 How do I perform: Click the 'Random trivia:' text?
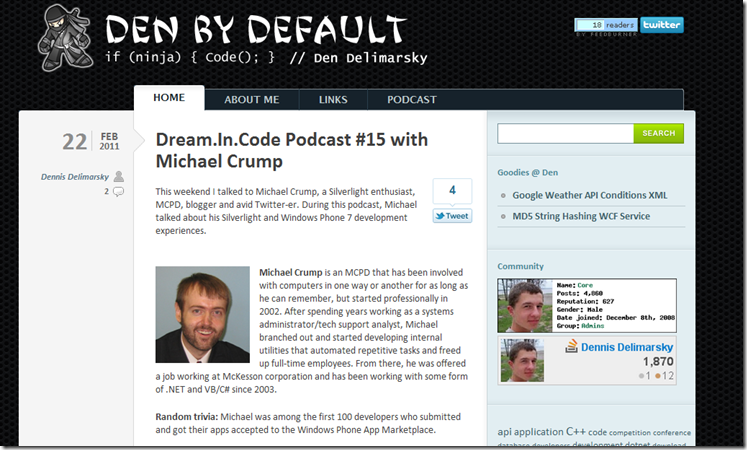coord(187,417)
